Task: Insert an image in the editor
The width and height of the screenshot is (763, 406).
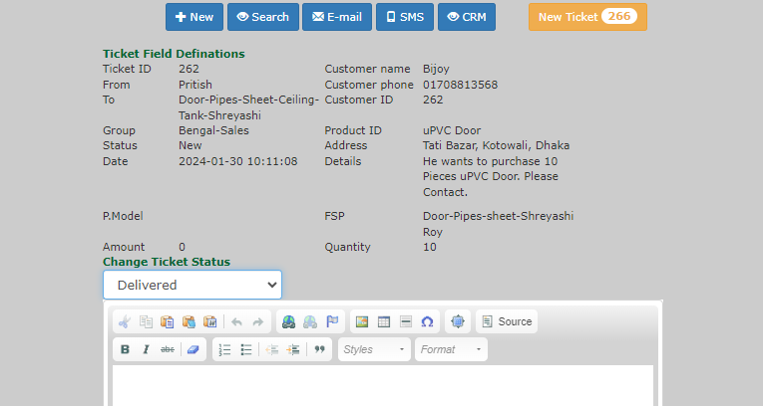Action: (362, 322)
